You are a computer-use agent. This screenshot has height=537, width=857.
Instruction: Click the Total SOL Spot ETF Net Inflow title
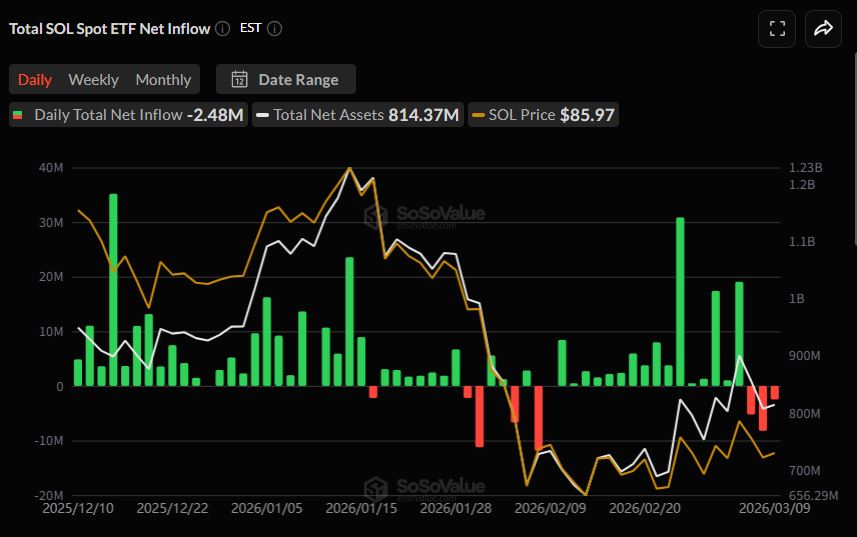(x=110, y=29)
